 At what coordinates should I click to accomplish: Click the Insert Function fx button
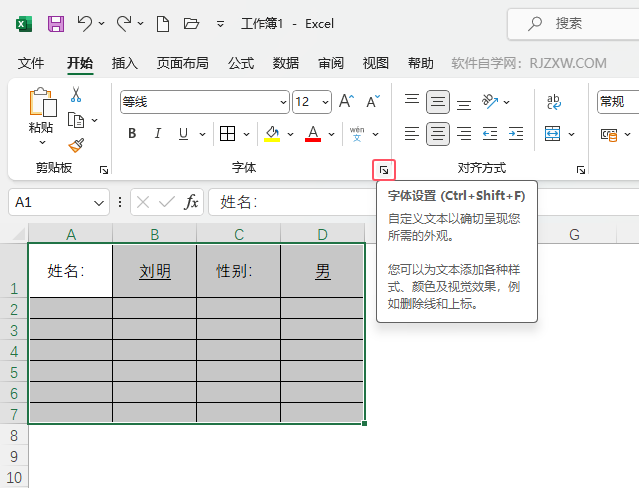pyautogui.click(x=191, y=202)
